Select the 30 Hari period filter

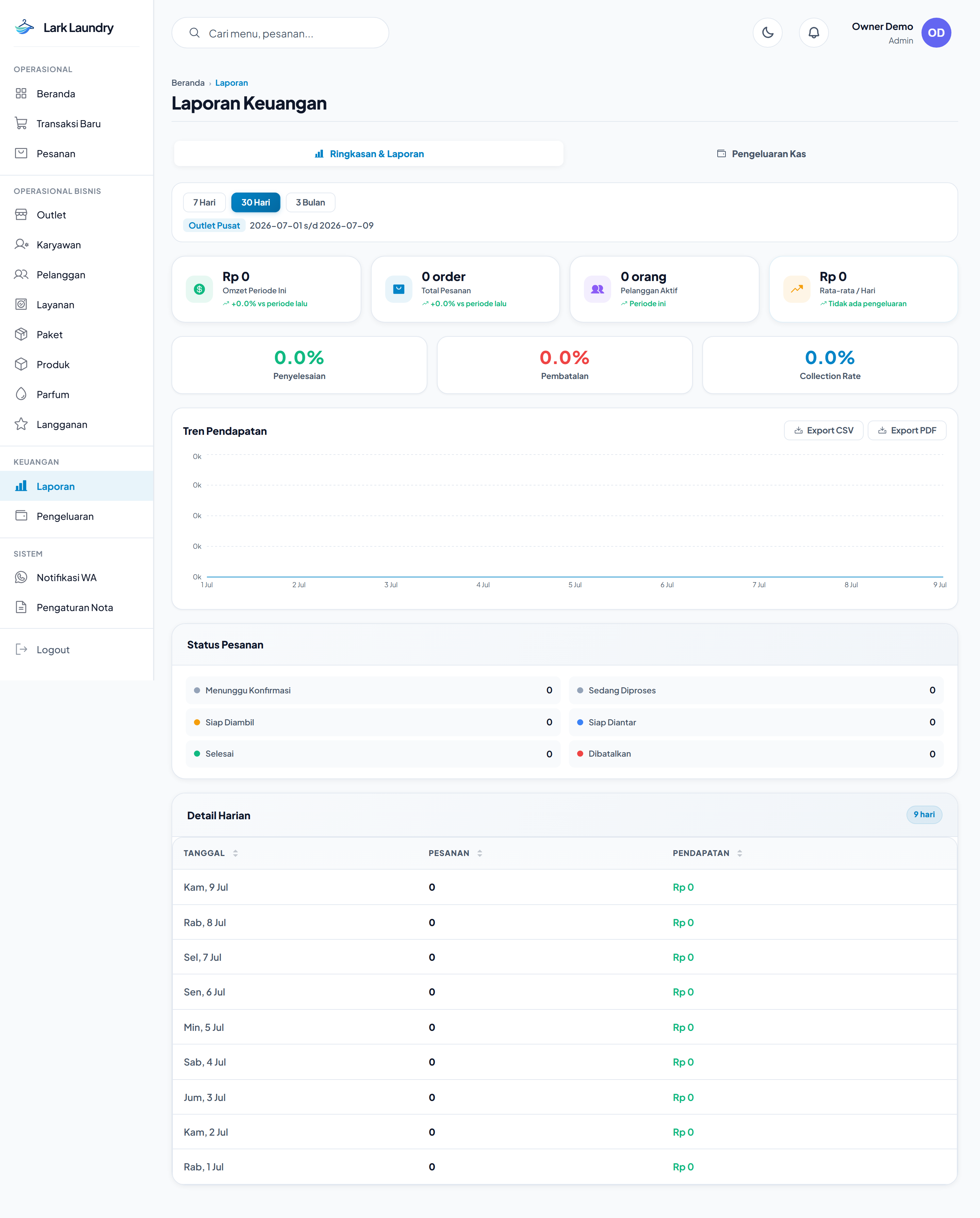click(256, 202)
